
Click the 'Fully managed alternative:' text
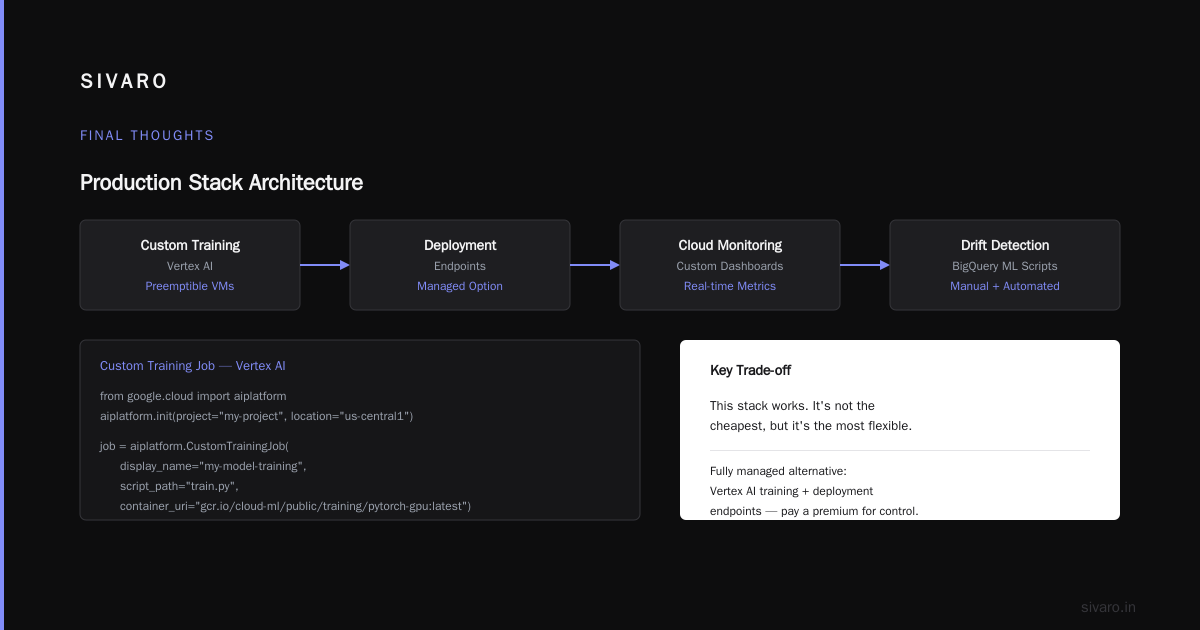point(778,471)
